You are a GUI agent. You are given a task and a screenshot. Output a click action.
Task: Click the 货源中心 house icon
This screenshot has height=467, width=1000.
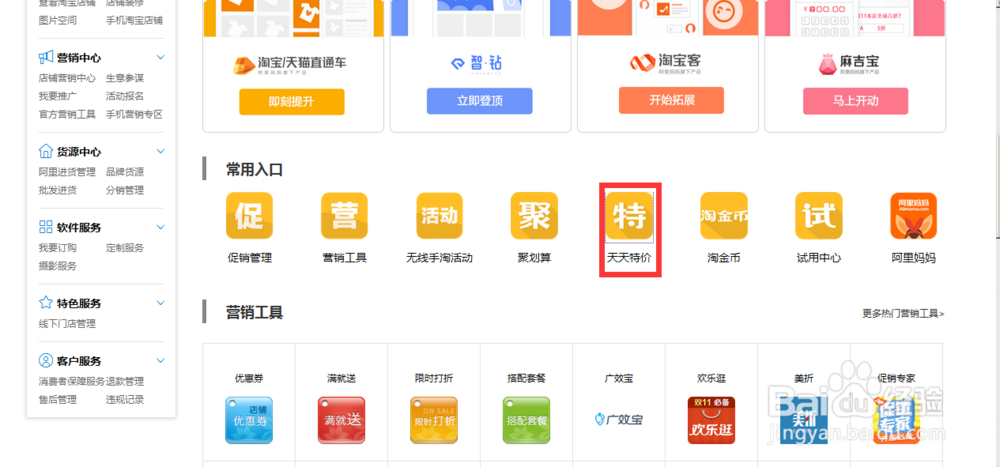tap(45, 152)
